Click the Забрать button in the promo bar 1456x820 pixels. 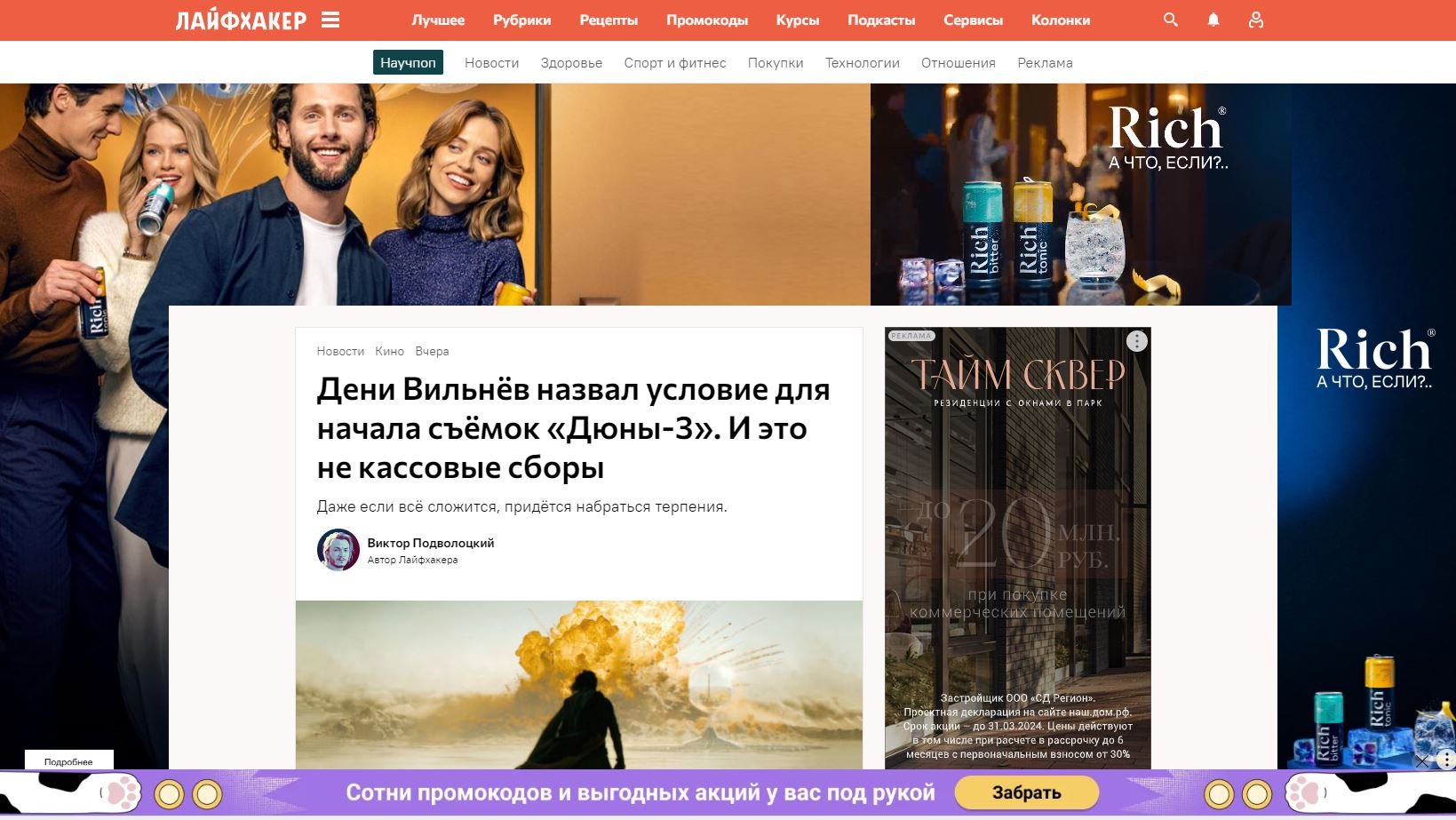[1028, 791]
